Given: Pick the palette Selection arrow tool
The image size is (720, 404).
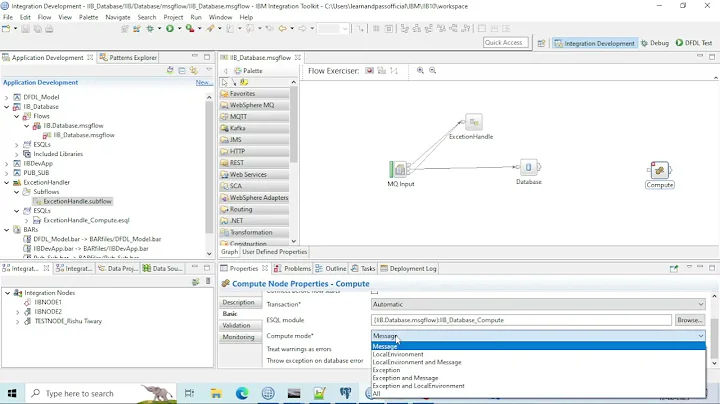Looking at the screenshot, I should tap(224, 82).
